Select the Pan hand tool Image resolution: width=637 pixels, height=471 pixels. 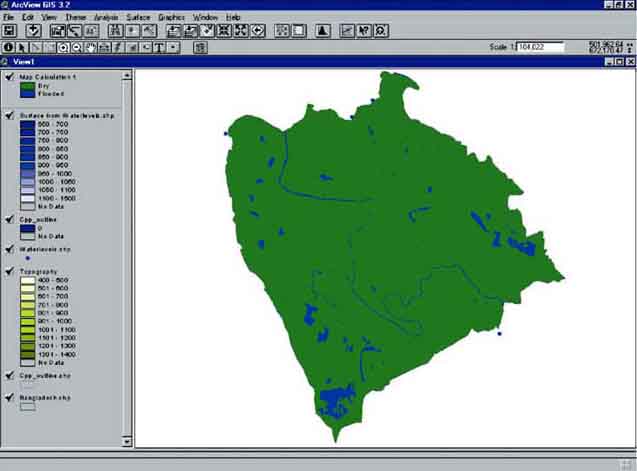point(91,47)
